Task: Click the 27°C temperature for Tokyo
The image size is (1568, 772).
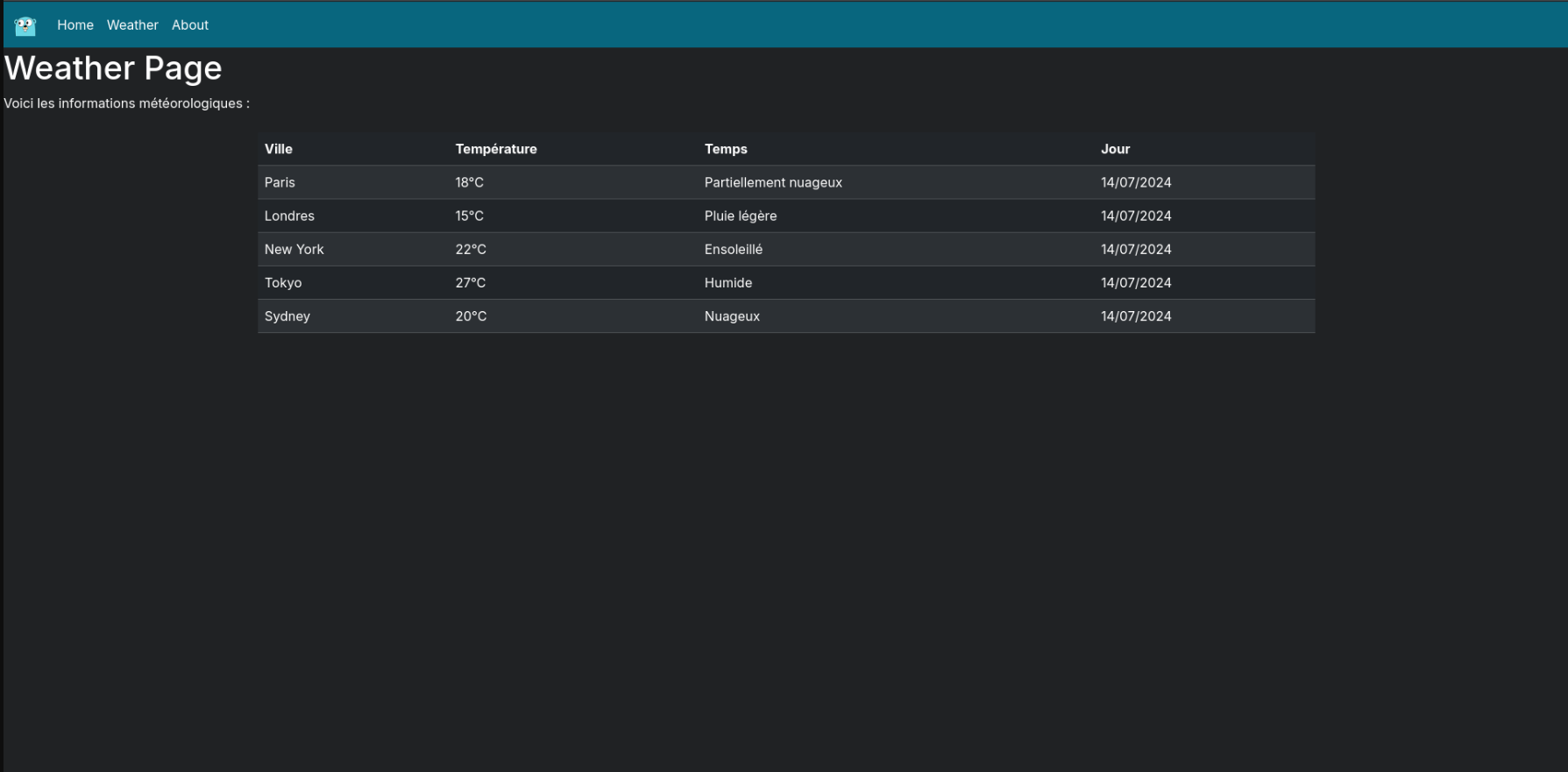Action: point(471,283)
